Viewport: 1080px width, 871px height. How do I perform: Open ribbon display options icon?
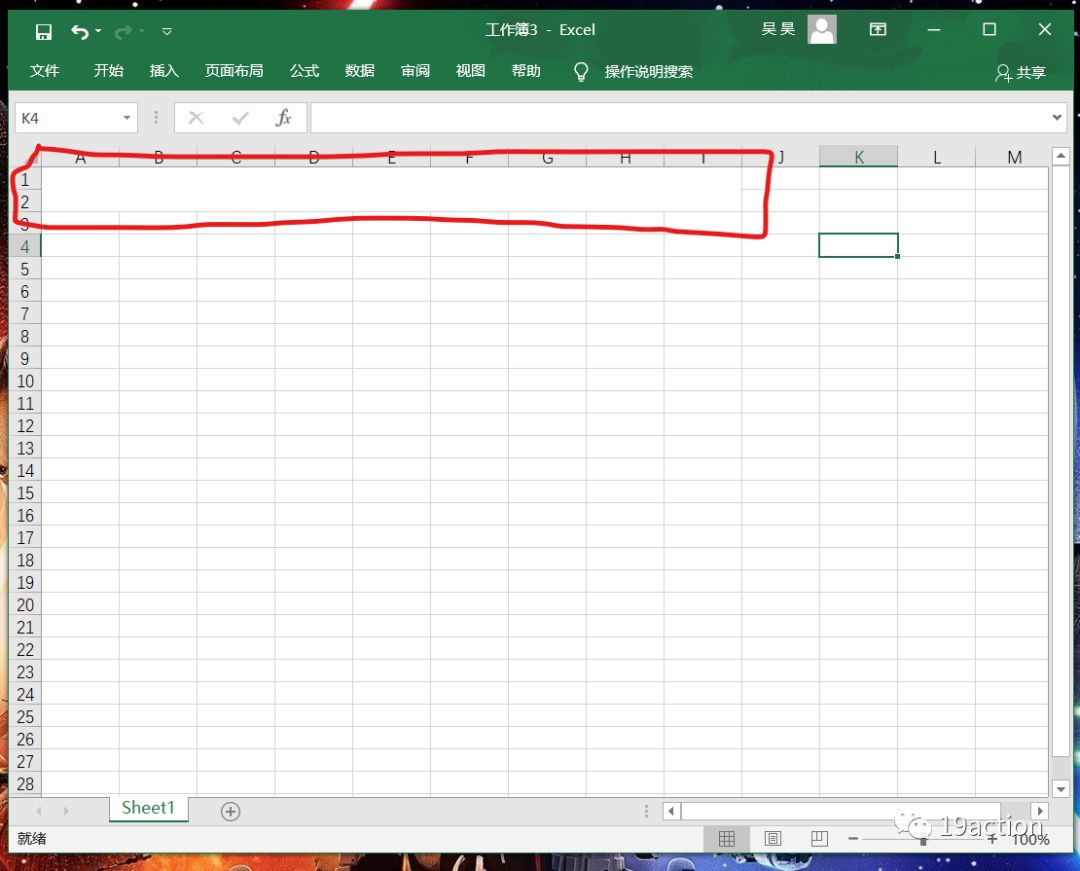click(878, 30)
